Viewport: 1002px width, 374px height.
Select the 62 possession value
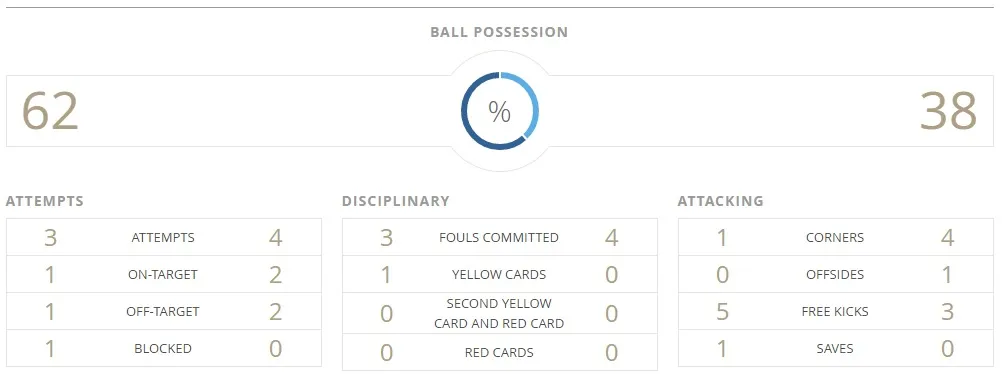pyautogui.click(x=50, y=111)
